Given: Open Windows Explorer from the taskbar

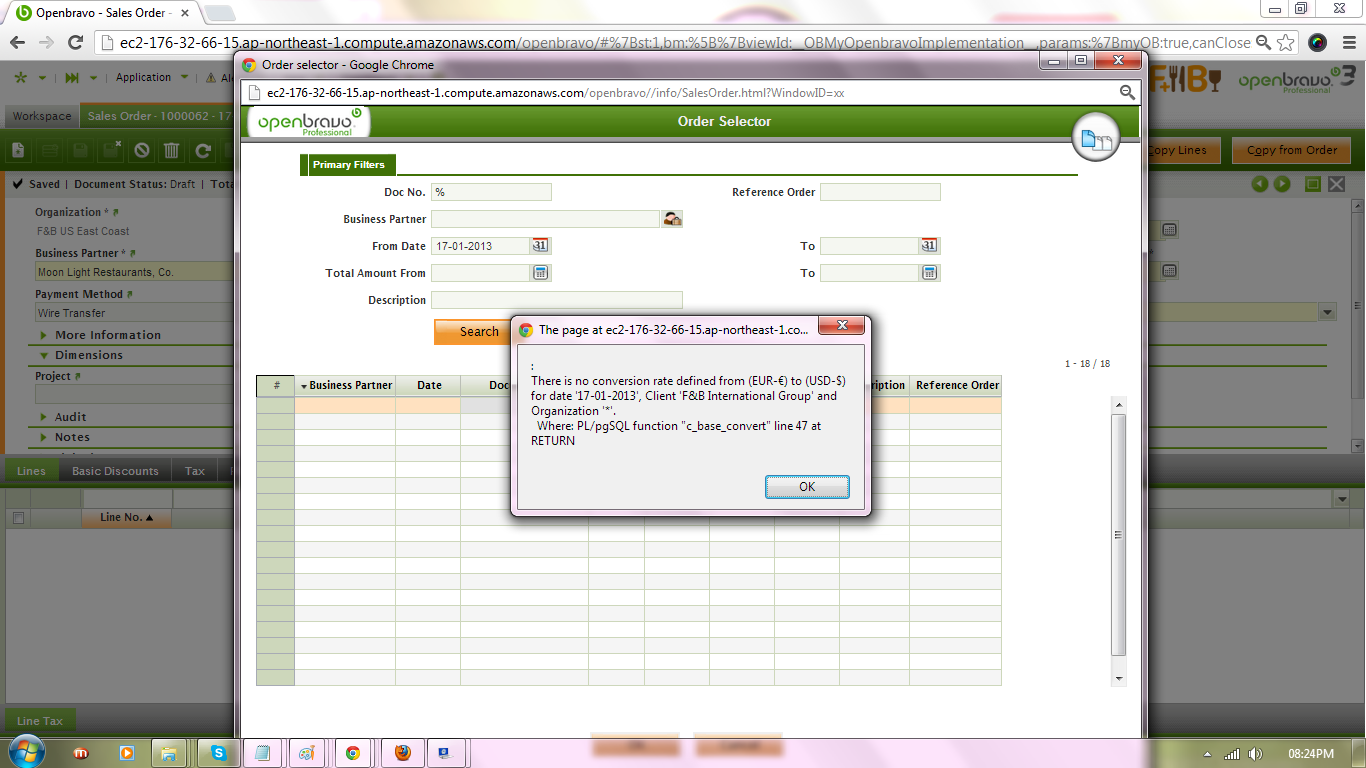Looking at the screenshot, I should point(168,753).
